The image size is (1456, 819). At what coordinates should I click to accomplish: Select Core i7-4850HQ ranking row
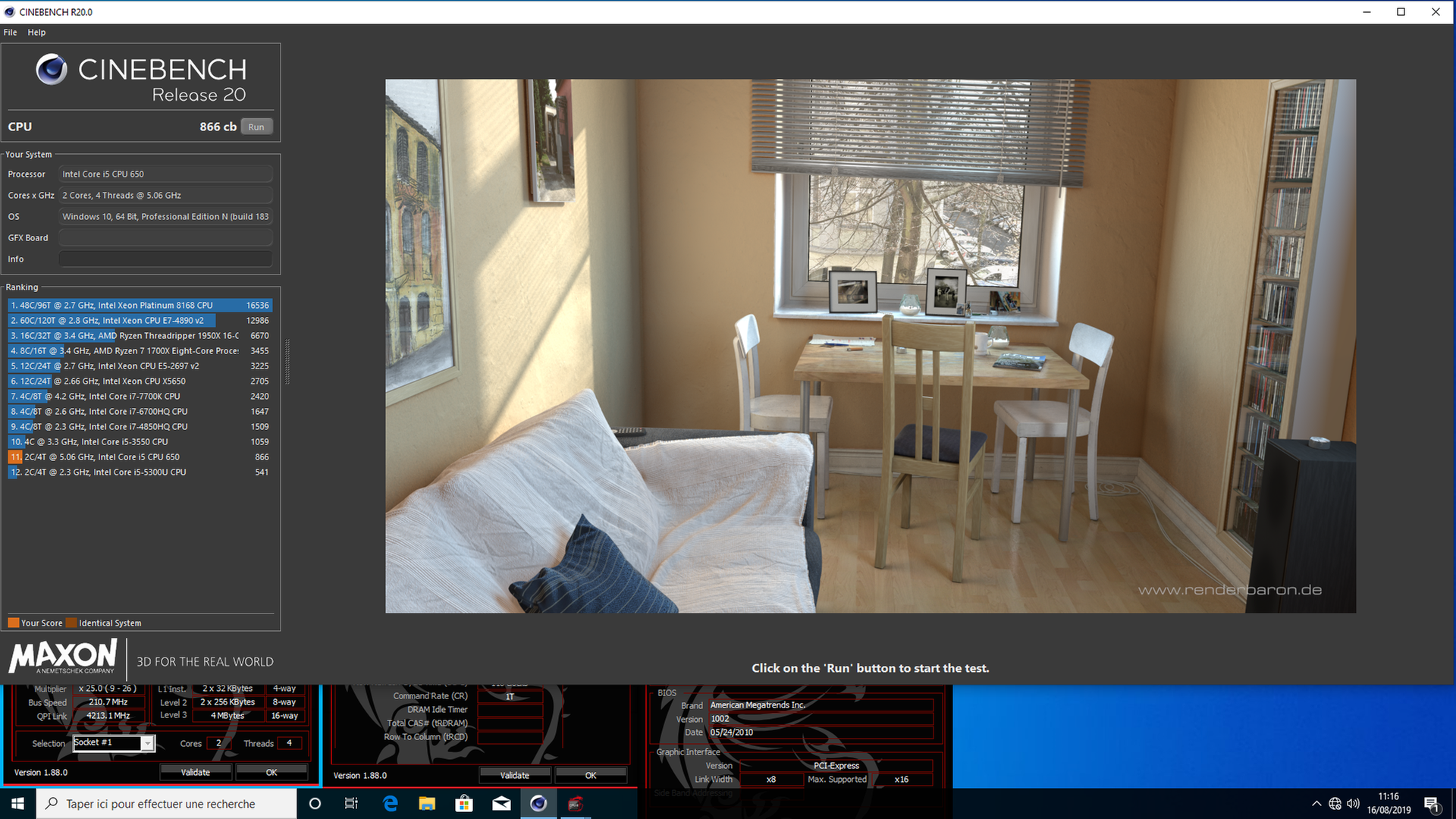pyautogui.click(x=140, y=427)
